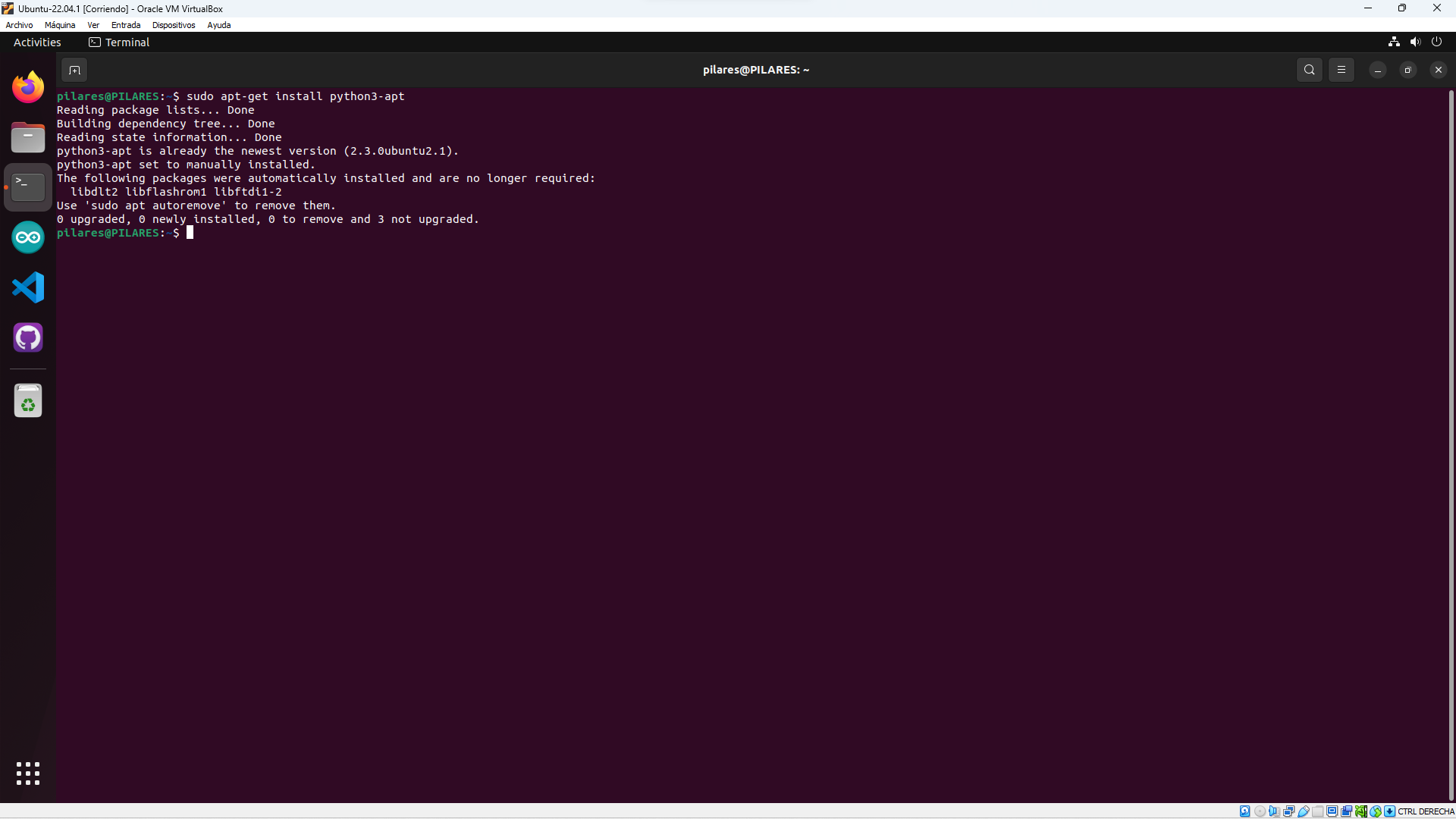Launch Arduino IDE from the dock
1456x819 pixels.
28,237
